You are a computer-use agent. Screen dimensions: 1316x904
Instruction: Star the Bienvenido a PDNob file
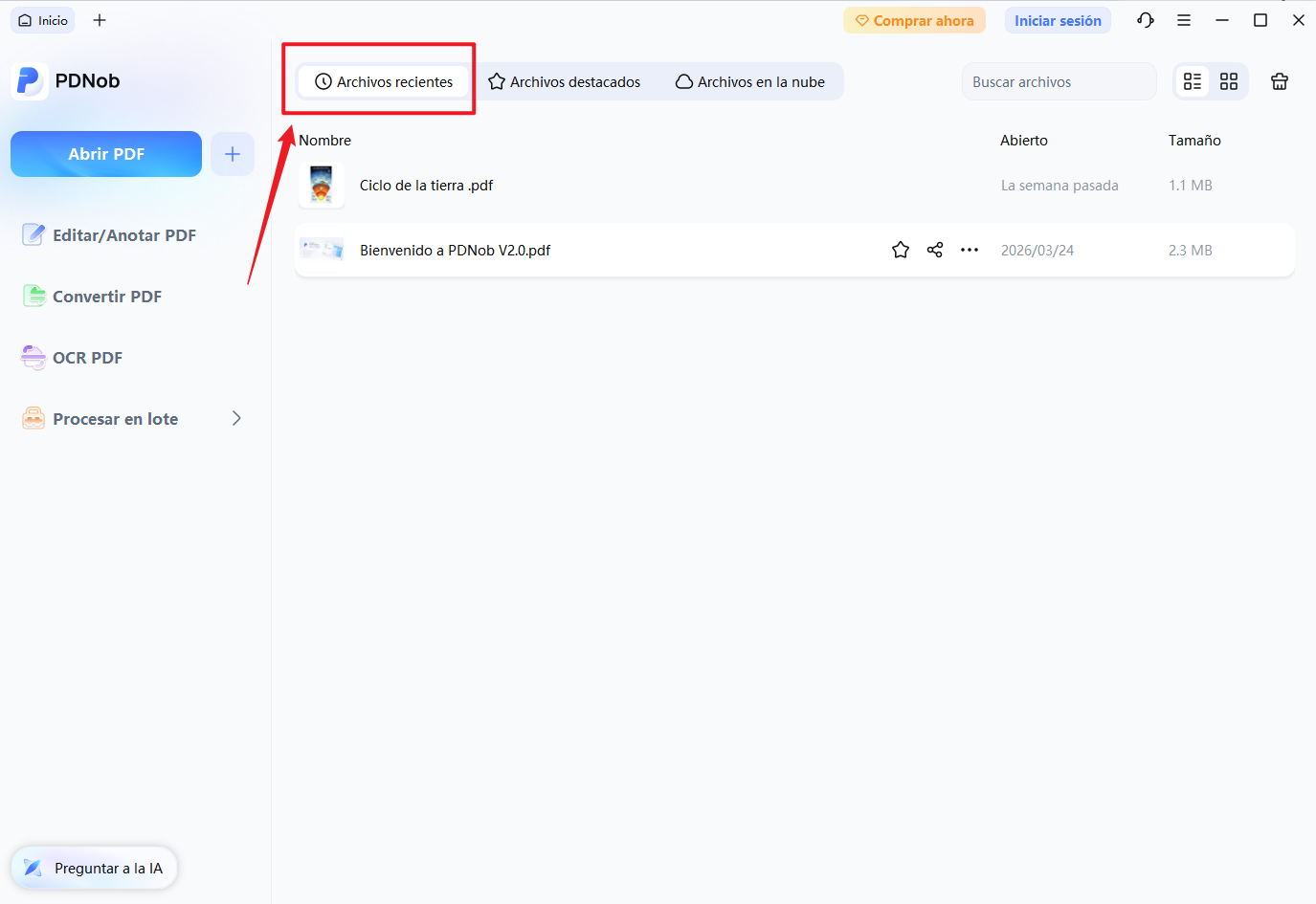[901, 250]
